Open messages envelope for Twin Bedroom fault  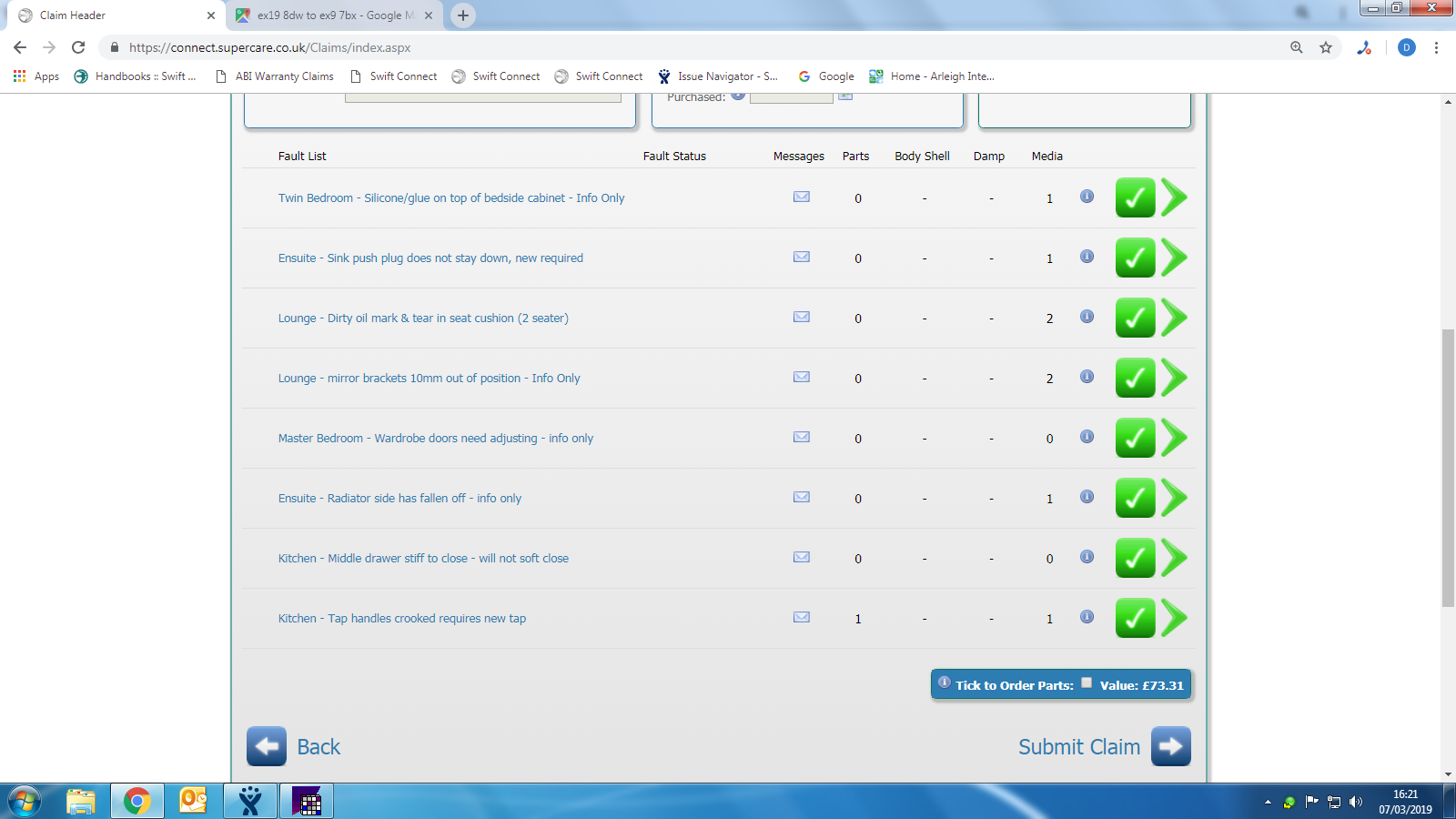coord(801,197)
